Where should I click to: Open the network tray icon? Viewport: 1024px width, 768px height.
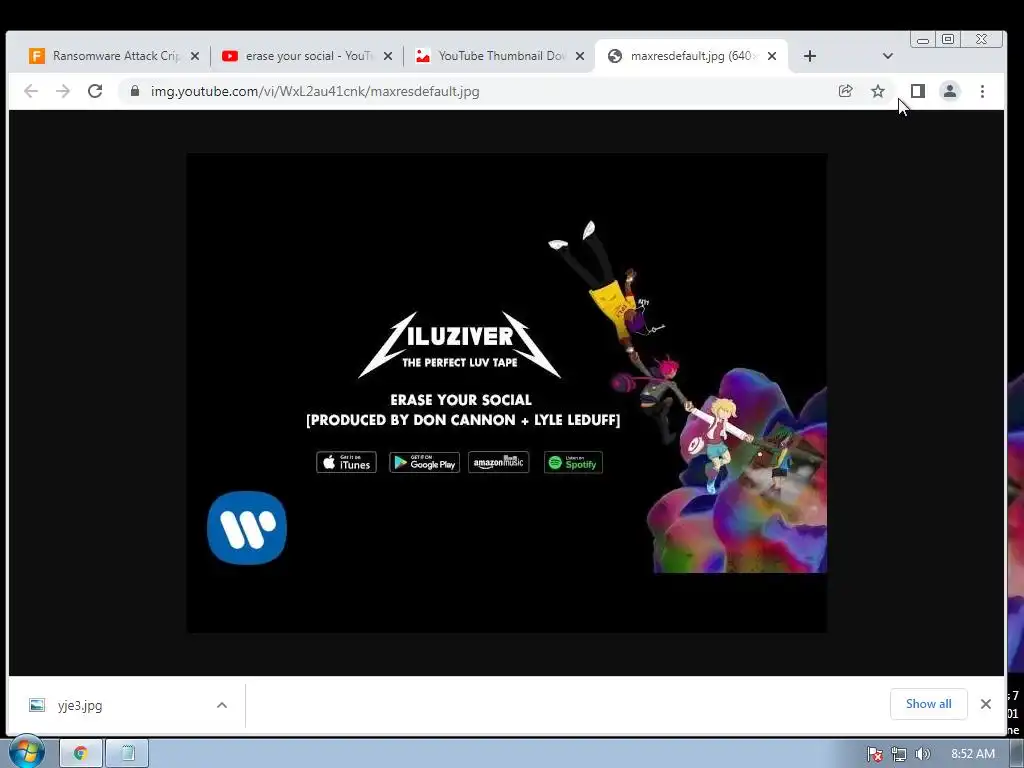click(899, 754)
